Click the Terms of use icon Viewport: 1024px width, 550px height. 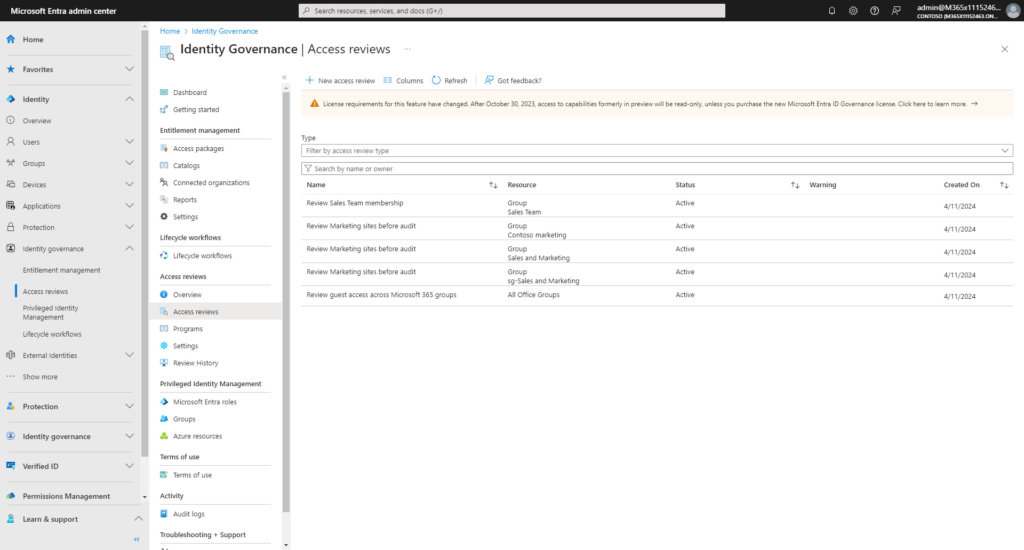(164, 475)
